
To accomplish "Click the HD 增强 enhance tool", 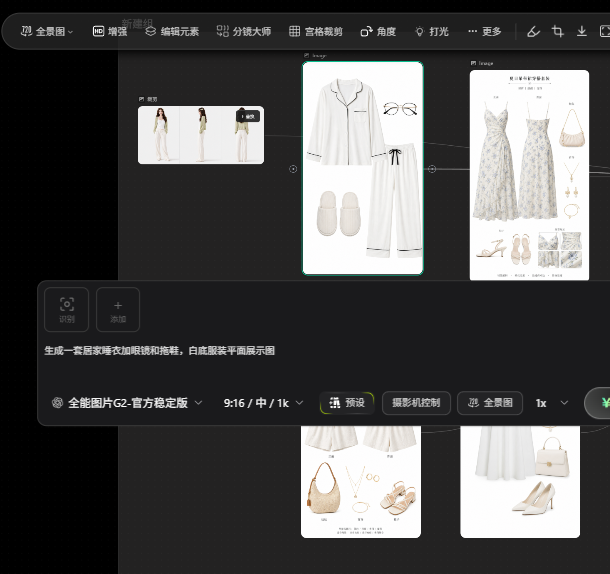I will tap(110, 32).
